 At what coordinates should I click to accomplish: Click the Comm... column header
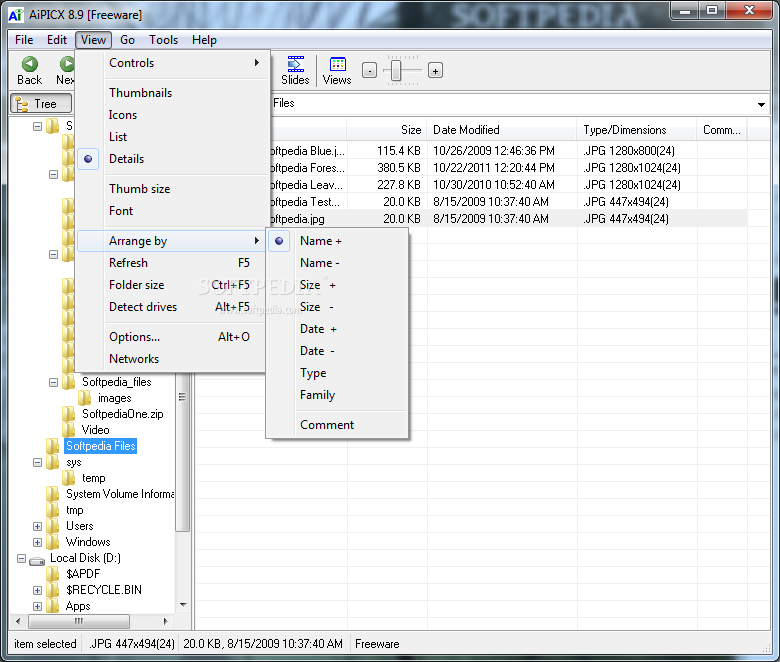tap(722, 130)
